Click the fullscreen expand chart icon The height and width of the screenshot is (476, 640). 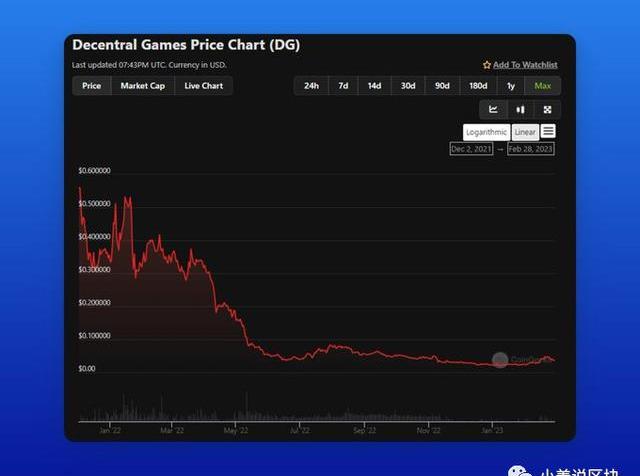pyautogui.click(x=547, y=109)
